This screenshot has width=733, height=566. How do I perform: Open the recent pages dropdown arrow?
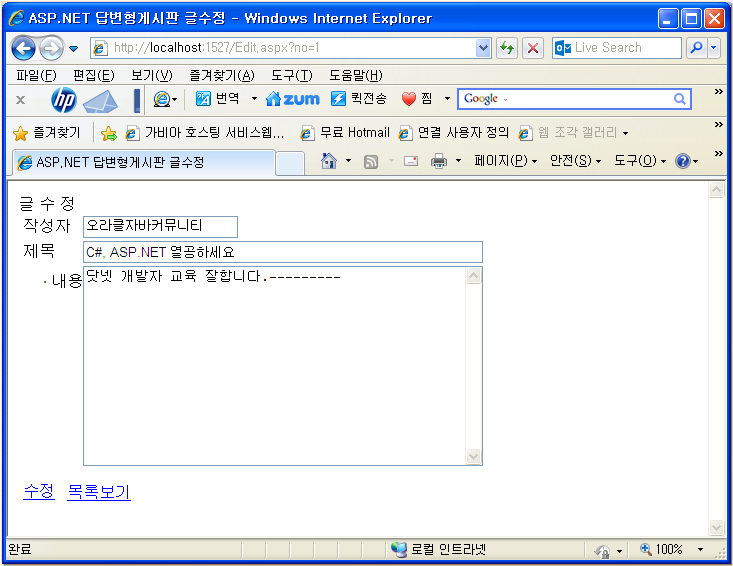click(x=73, y=48)
